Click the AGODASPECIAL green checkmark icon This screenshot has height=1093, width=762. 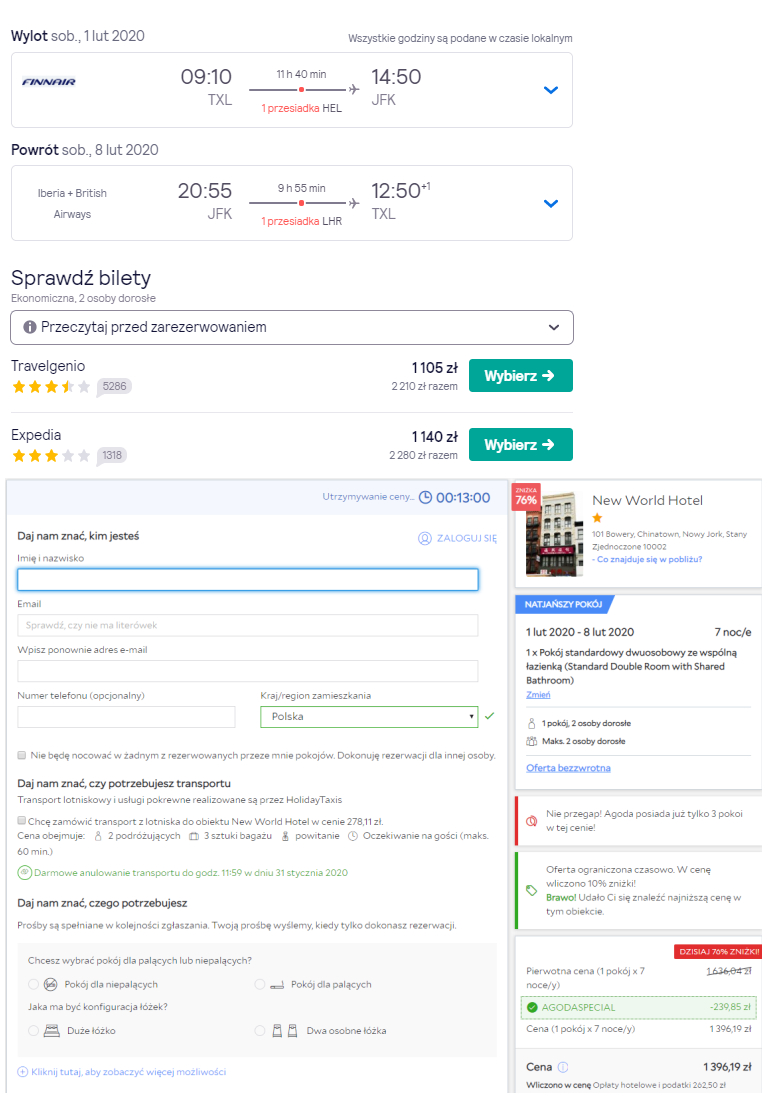[533, 1007]
